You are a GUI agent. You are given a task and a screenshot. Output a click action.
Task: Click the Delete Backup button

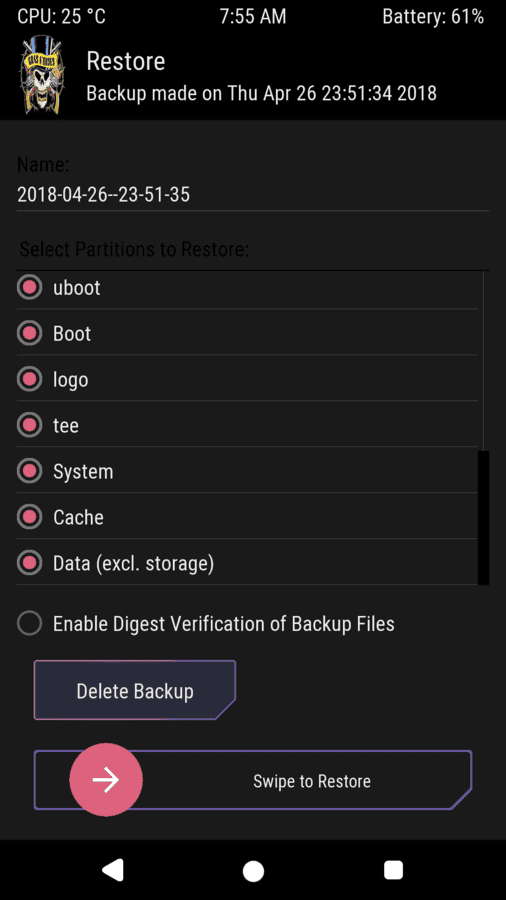tap(135, 690)
